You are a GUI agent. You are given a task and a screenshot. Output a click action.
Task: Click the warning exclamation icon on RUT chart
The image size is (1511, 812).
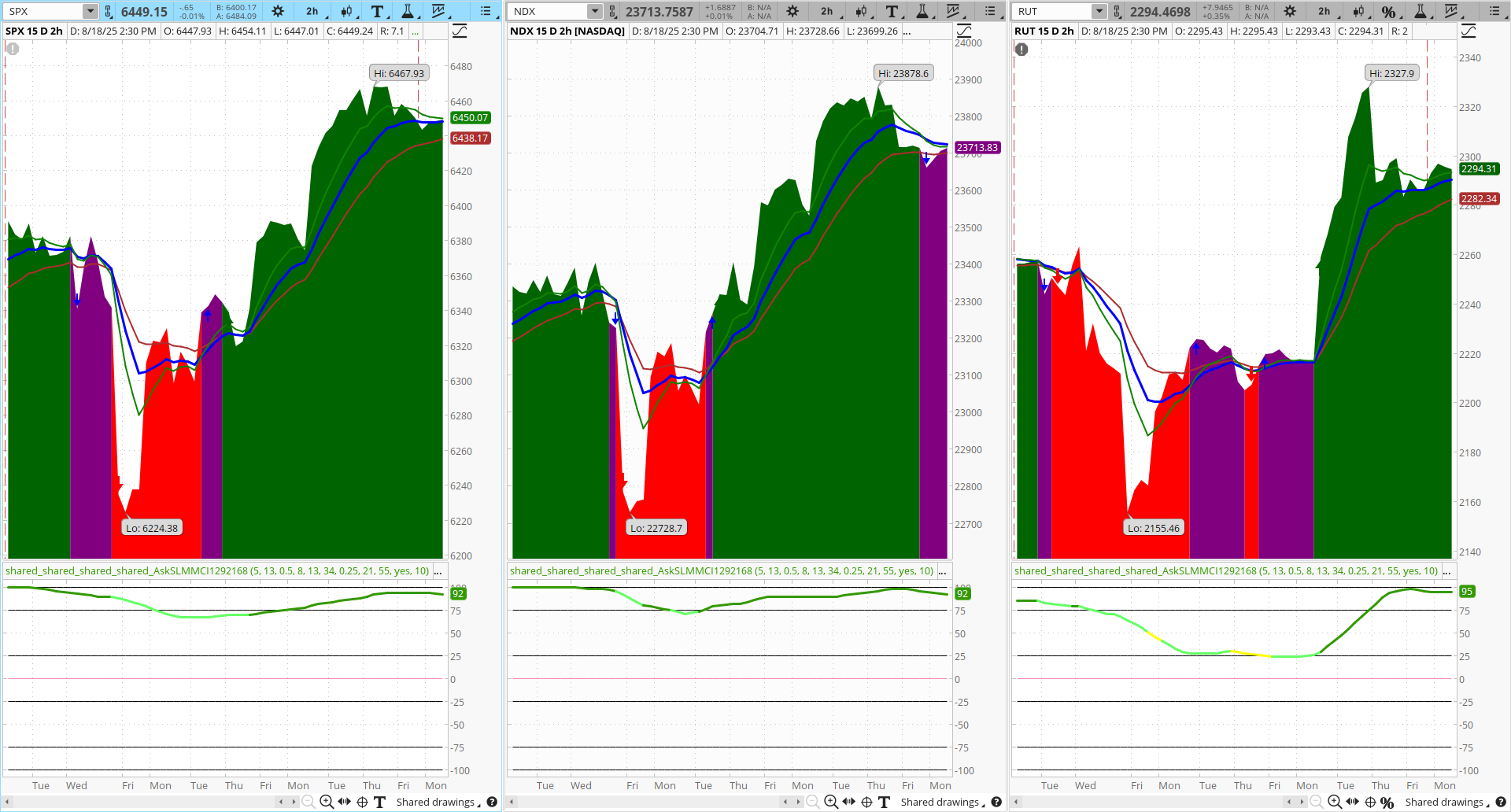pyautogui.click(x=1021, y=49)
